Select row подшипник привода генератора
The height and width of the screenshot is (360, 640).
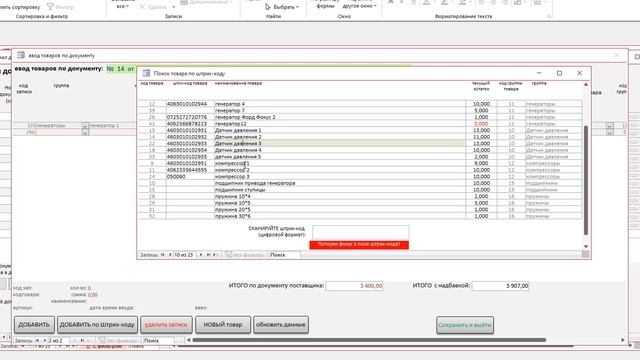click(360, 183)
